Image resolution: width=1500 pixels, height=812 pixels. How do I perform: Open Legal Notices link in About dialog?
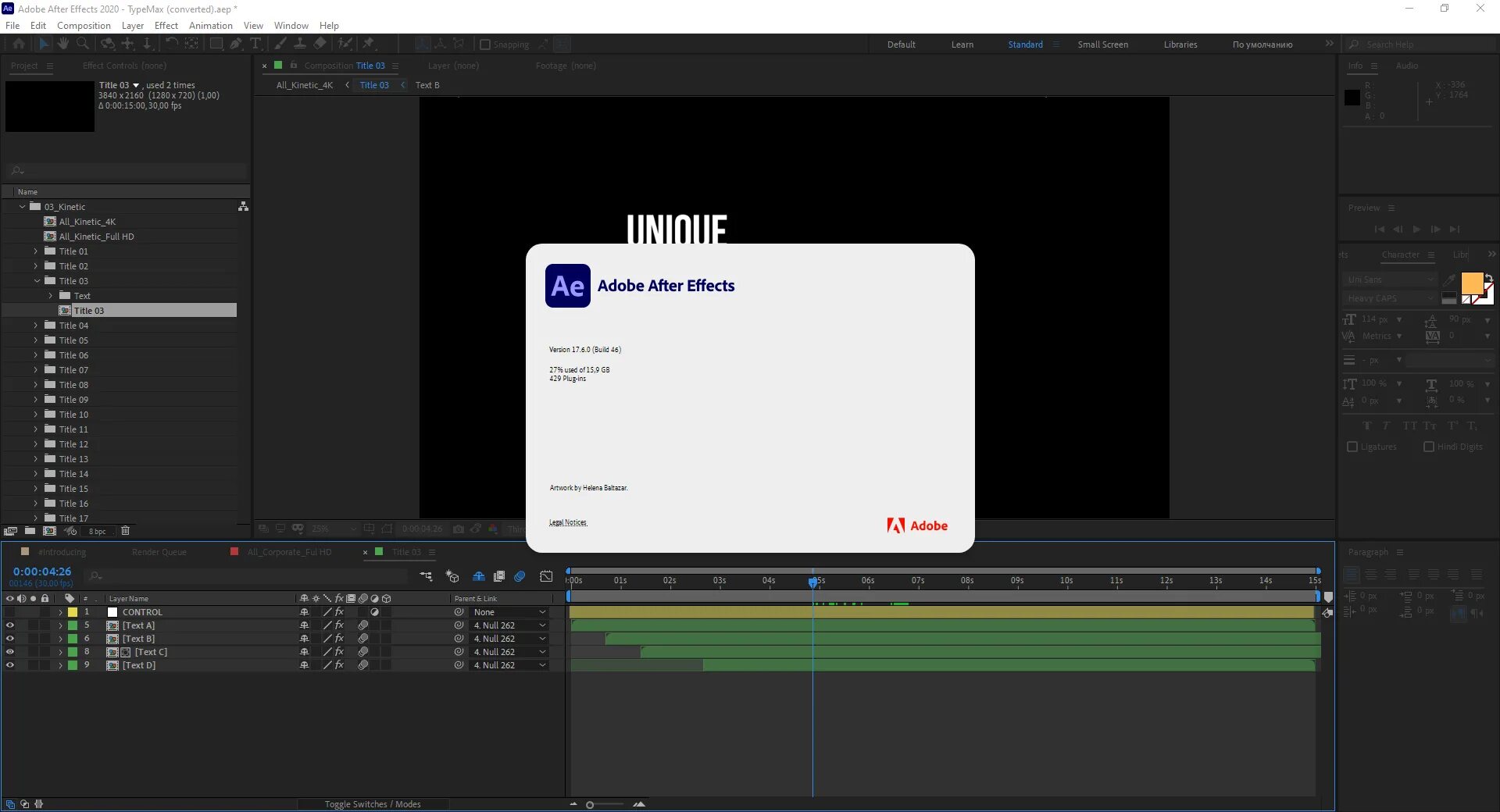[568, 522]
